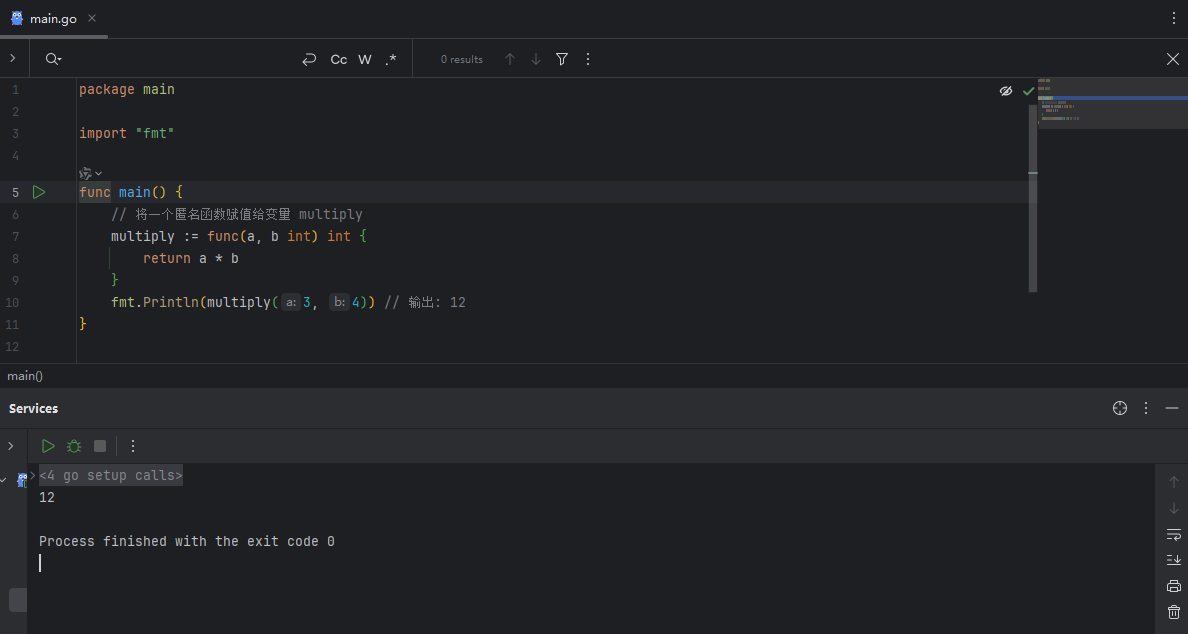Viewport: 1188px width, 634px height.
Task: Stop the running process
Action: click(100, 446)
